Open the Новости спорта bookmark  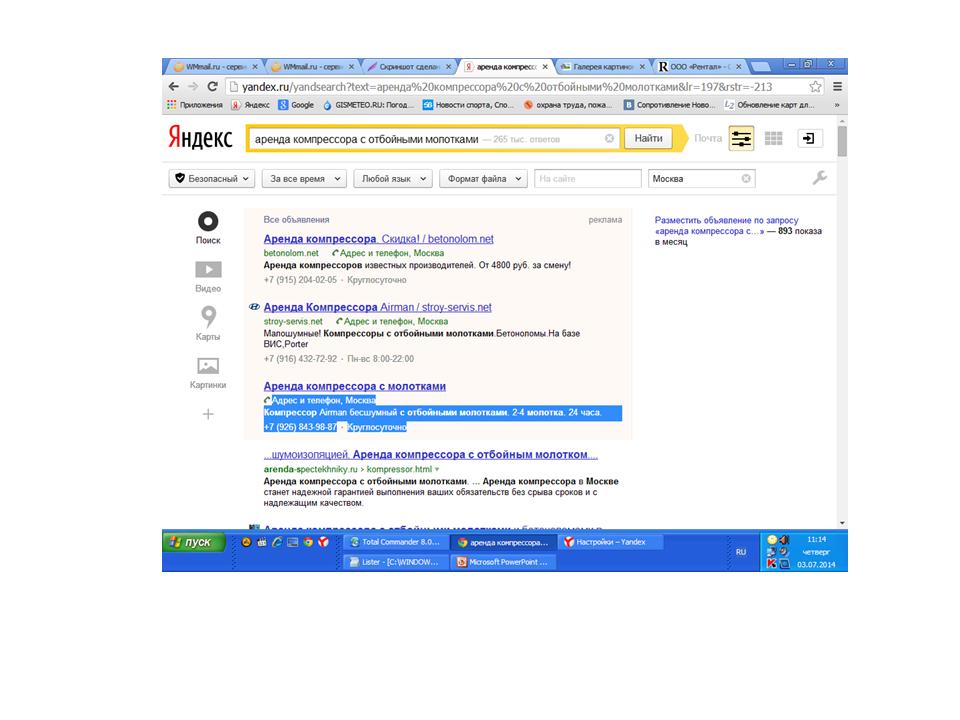[468, 105]
